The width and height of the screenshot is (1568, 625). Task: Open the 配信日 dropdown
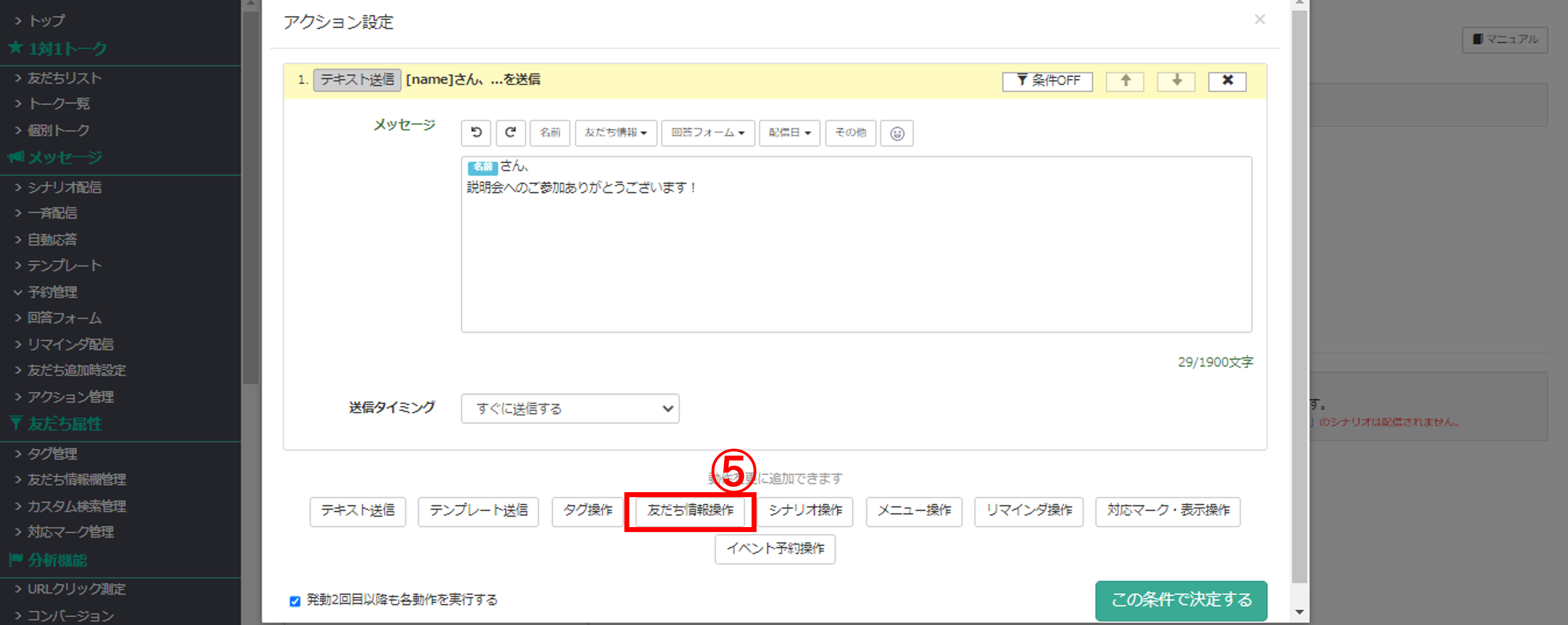(789, 133)
